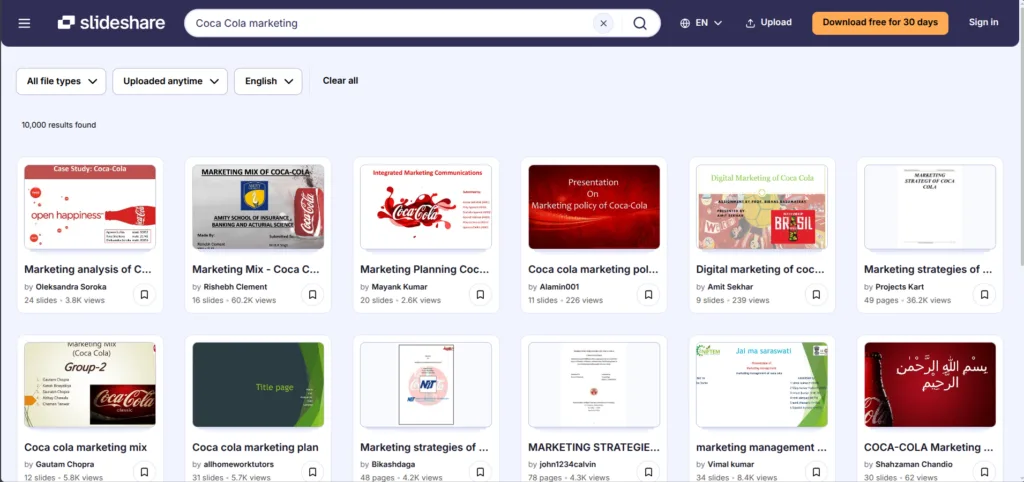This screenshot has height=482, width=1024.
Task: Open title Coca cola marketing pol...
Action: [x=593, y=269]
